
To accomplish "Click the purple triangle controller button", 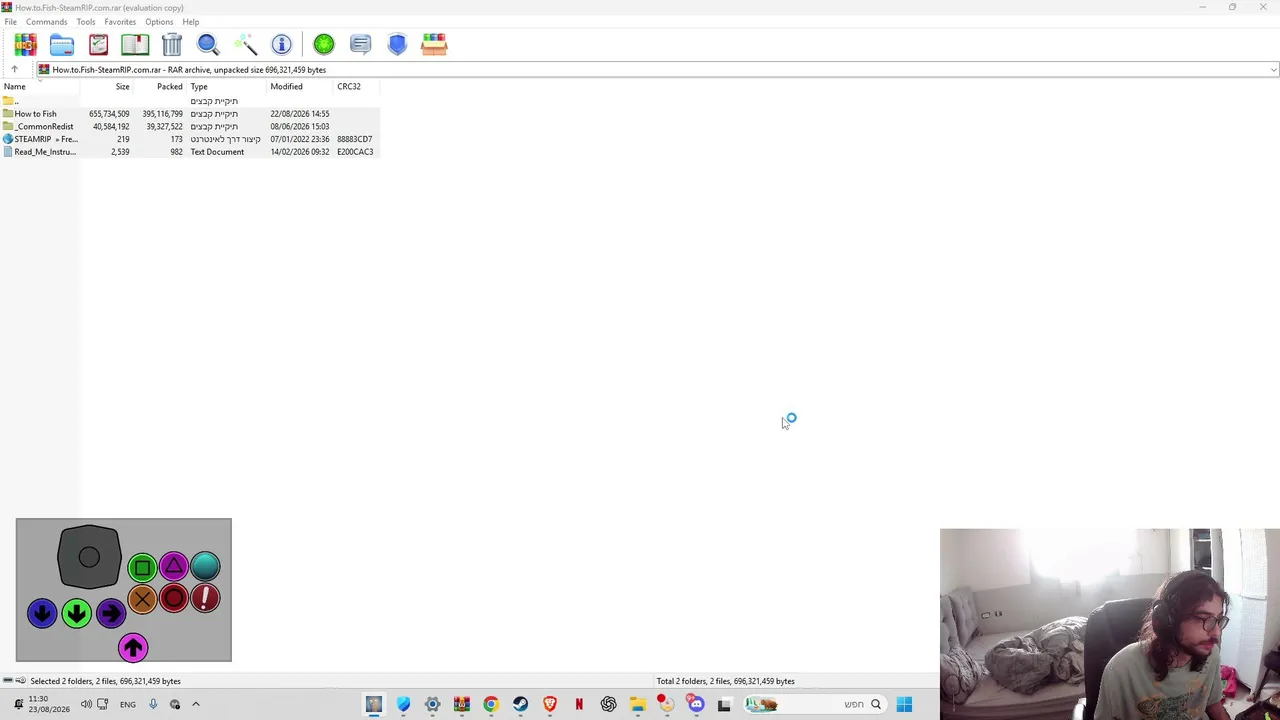I will coord(173,567).
